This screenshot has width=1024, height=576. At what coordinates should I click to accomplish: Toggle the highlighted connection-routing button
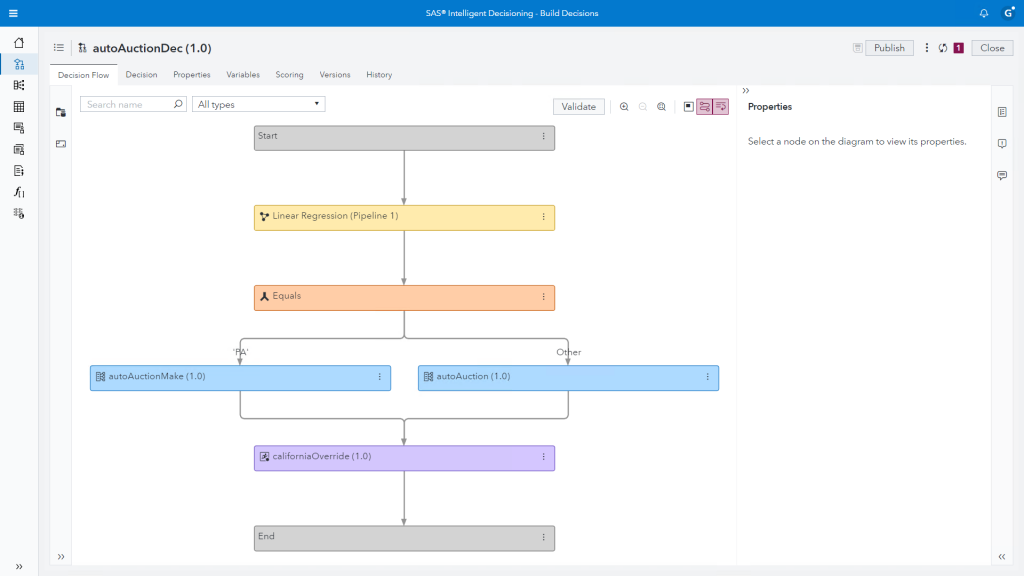point(706,106)
